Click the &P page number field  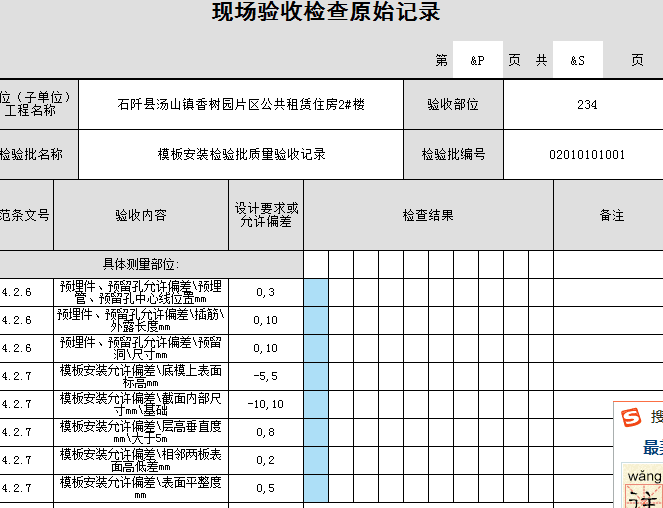point(478,60)
